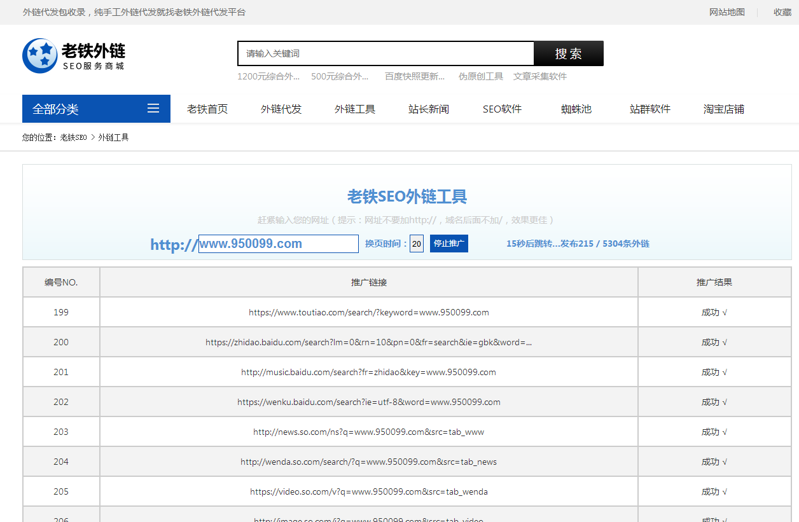The height and width of the screenshot is (522, 799).
Task: Click row number 202 cell
Action: pos(61,402)
